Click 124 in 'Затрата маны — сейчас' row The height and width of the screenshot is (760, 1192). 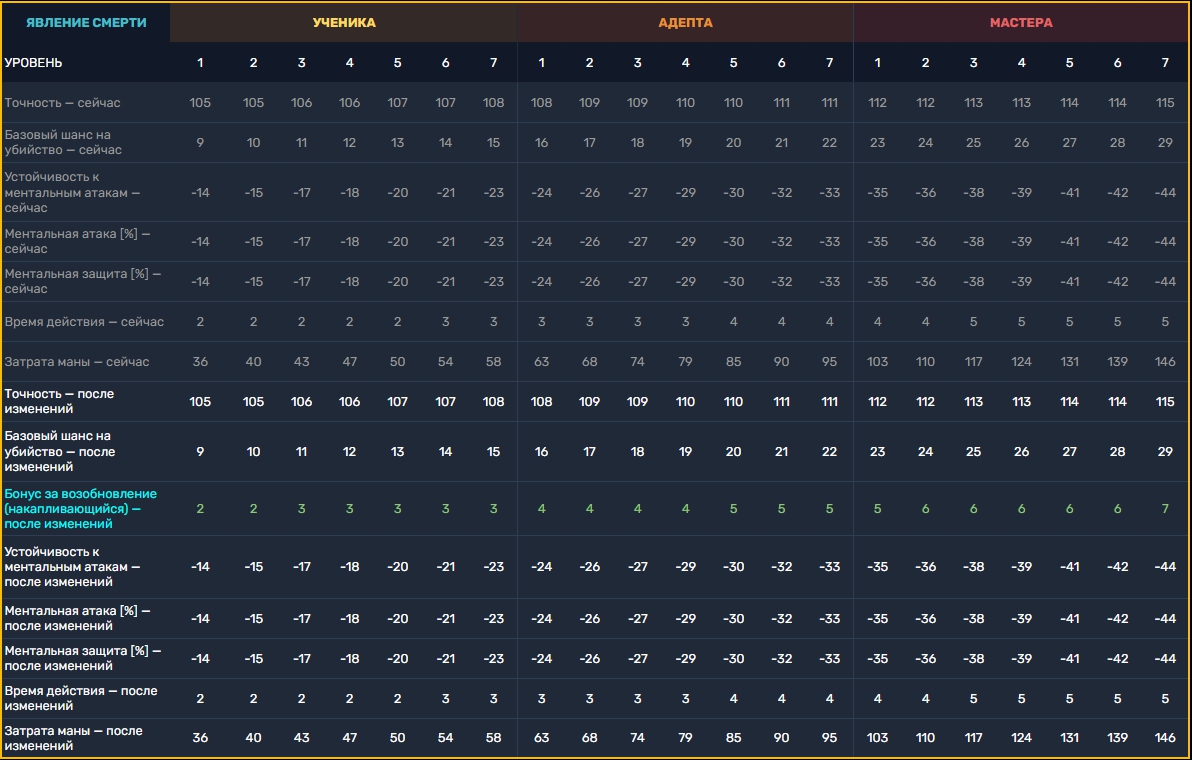[1021, 362]
